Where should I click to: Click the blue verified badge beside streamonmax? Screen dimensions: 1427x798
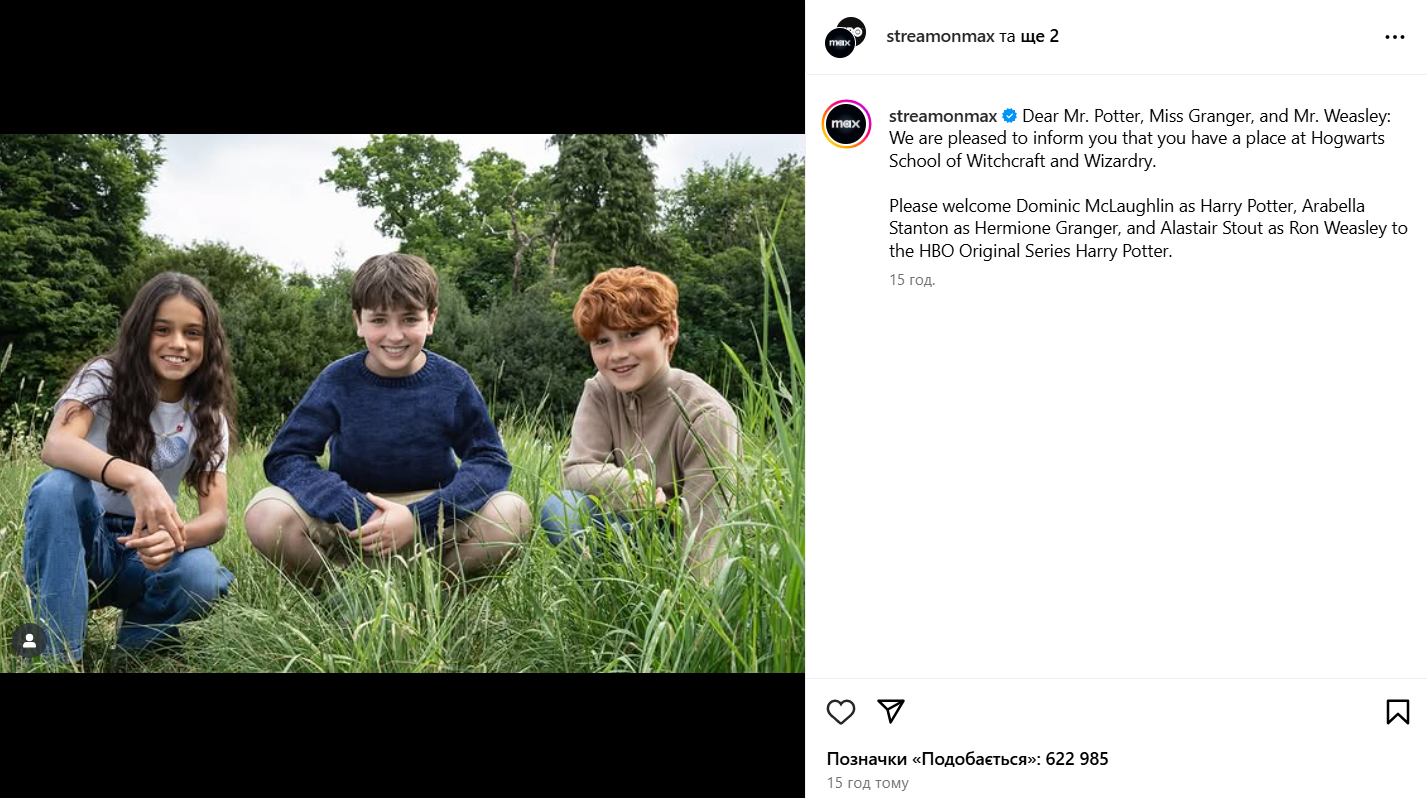pyautogui.click(x=1010, y=116)
